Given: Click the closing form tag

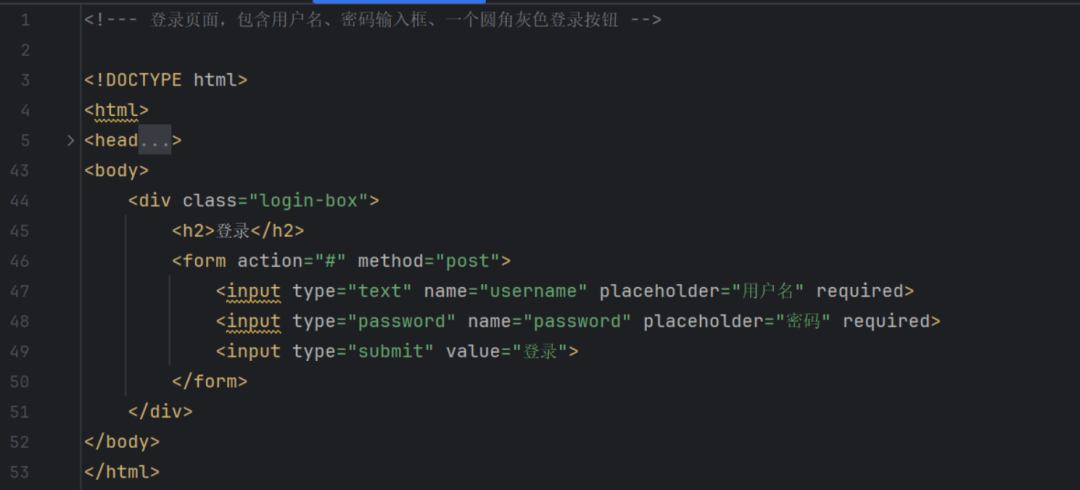Looking at the screenshot, I should click(209, 381).
